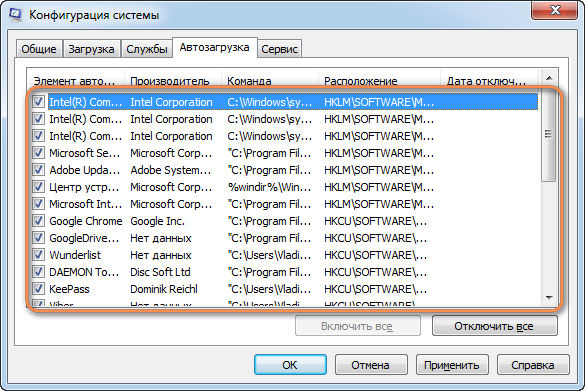
Task: Uncheck the GoogleDrive... startup item
Action: point(38,238)
